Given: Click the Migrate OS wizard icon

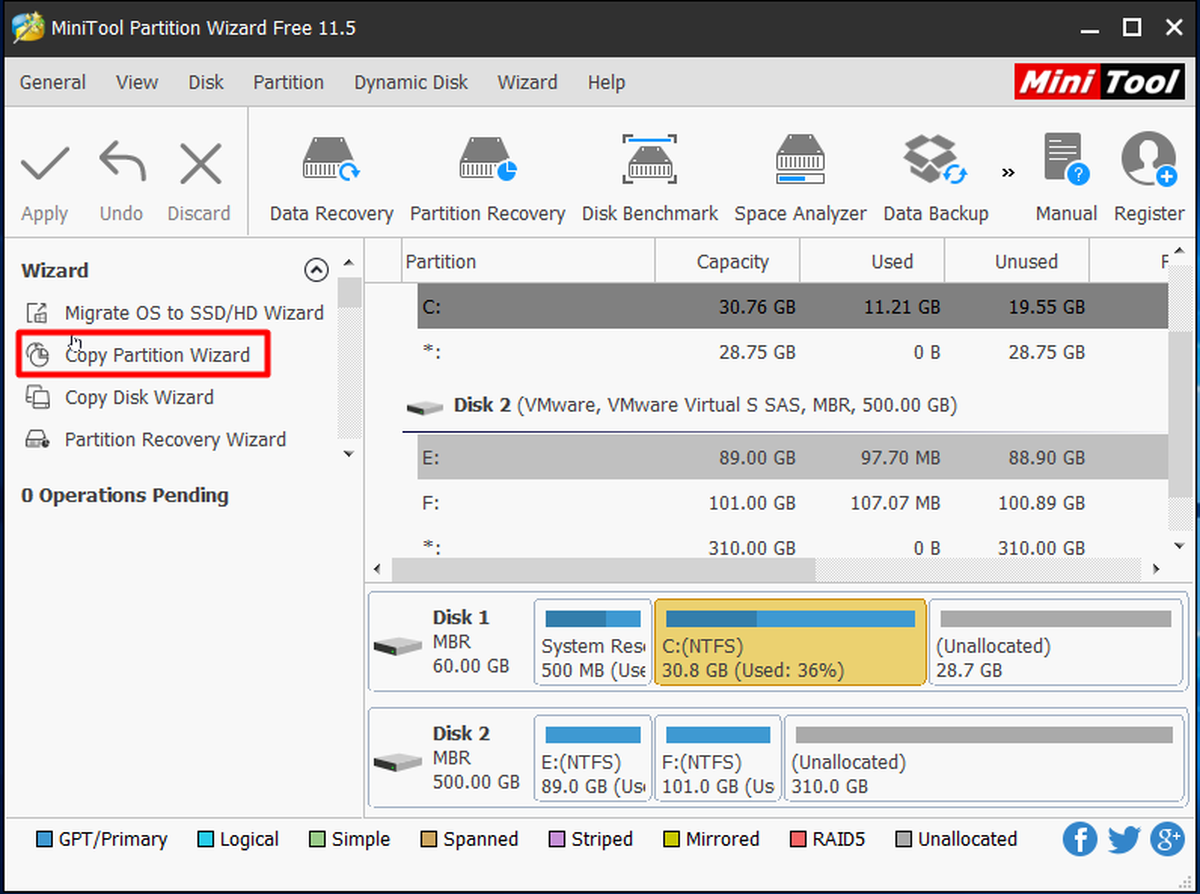Looking at the screenshot, I should 37,313.
